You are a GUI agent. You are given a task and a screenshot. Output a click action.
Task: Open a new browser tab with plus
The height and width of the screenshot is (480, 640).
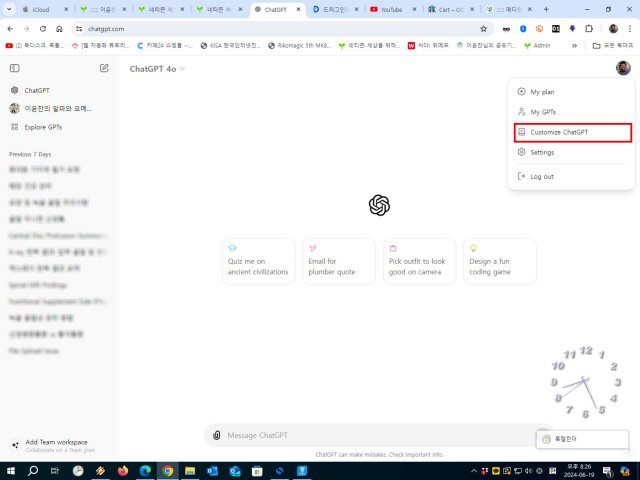546,9
